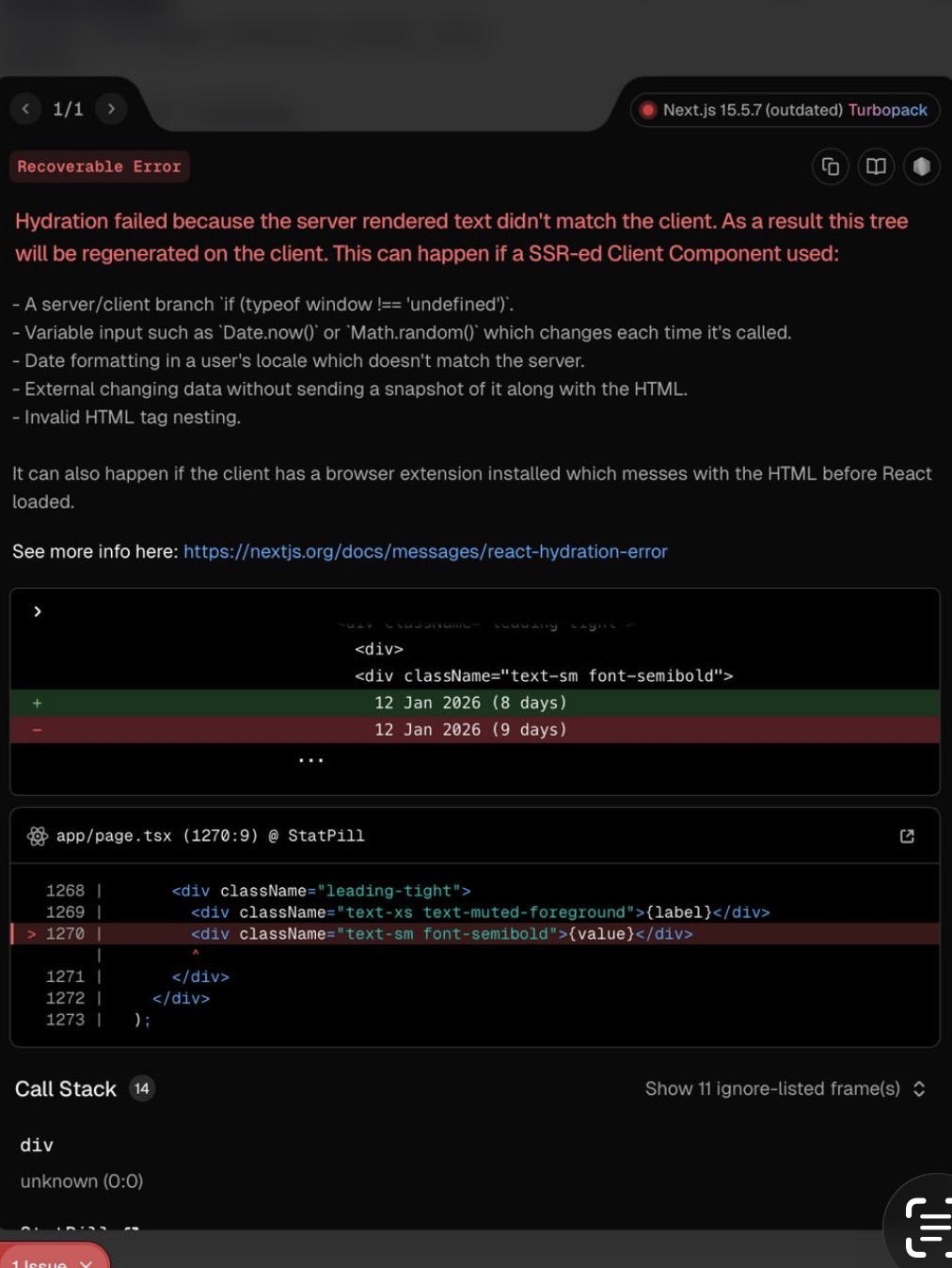
Task: Click the Next.js 15.5.7 (outdated) badge
Action: tap(752, 110)
